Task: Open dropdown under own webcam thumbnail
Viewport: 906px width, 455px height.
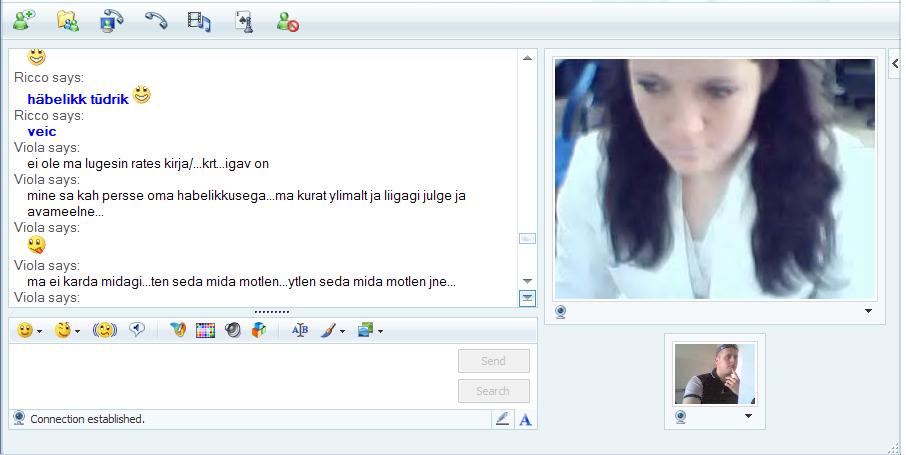Action: point(748,416)
